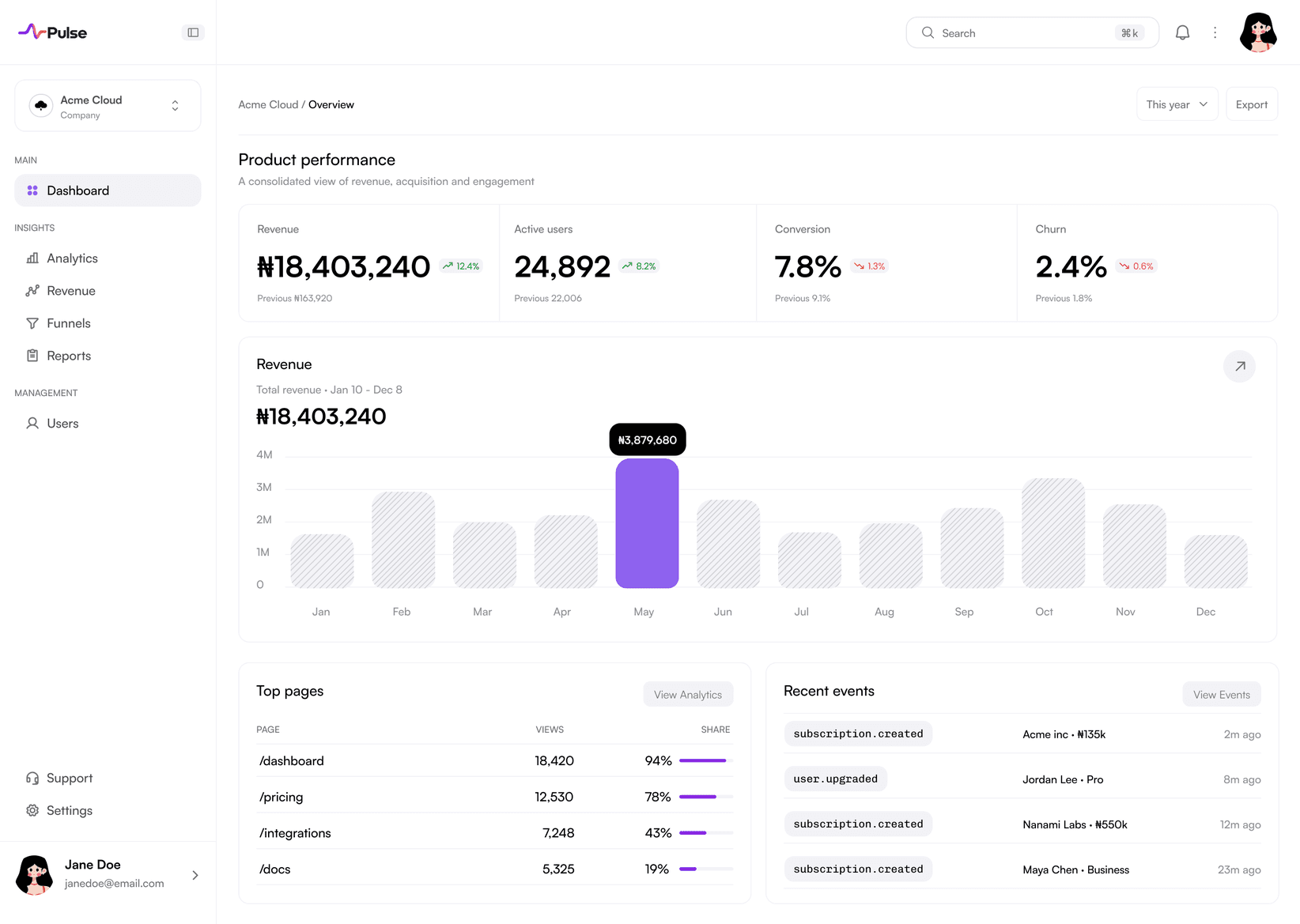Click the Settings gear icon
Image resolution: width=1300 pixels, height=924 pixels.
(x=32, y=810)
